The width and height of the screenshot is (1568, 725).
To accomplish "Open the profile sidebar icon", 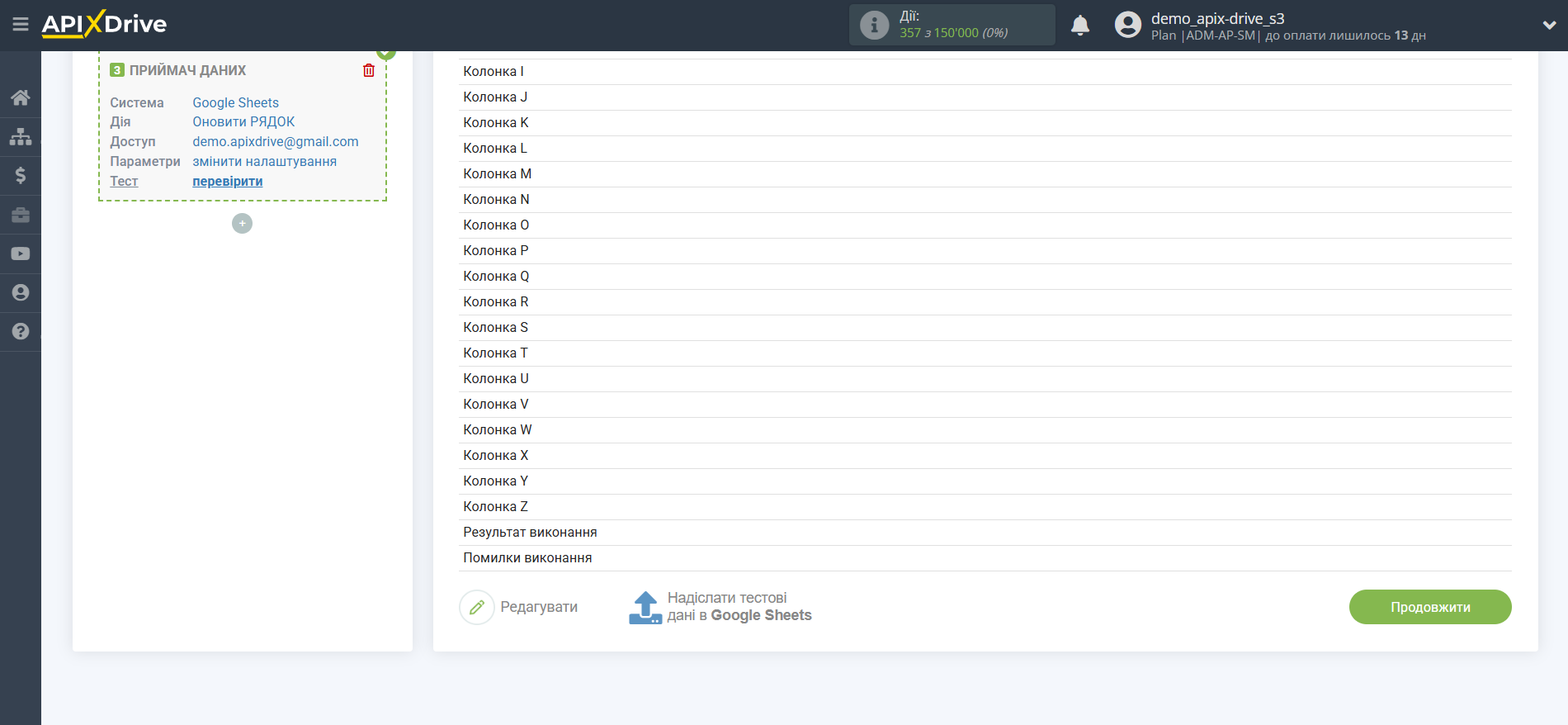I will 21,292.
